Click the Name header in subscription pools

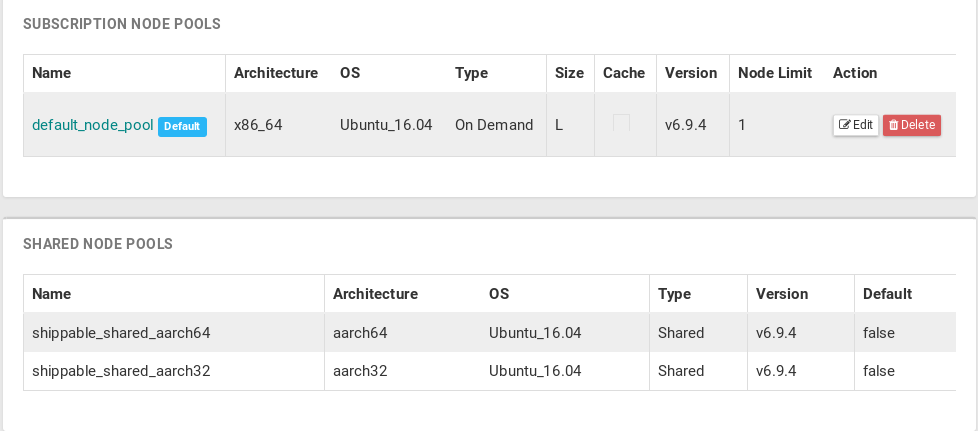[x=51, y=73]
